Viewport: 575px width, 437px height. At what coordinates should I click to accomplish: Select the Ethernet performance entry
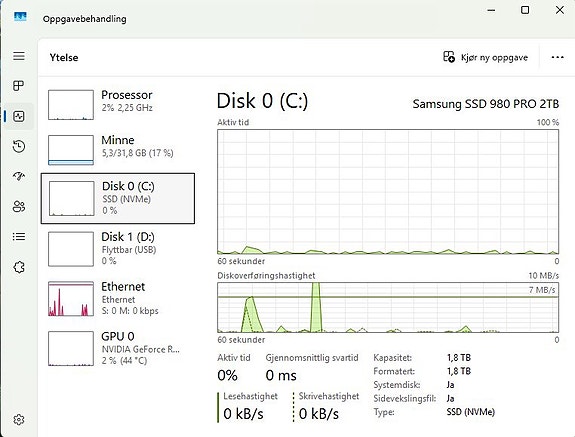(x=118, y=298)
